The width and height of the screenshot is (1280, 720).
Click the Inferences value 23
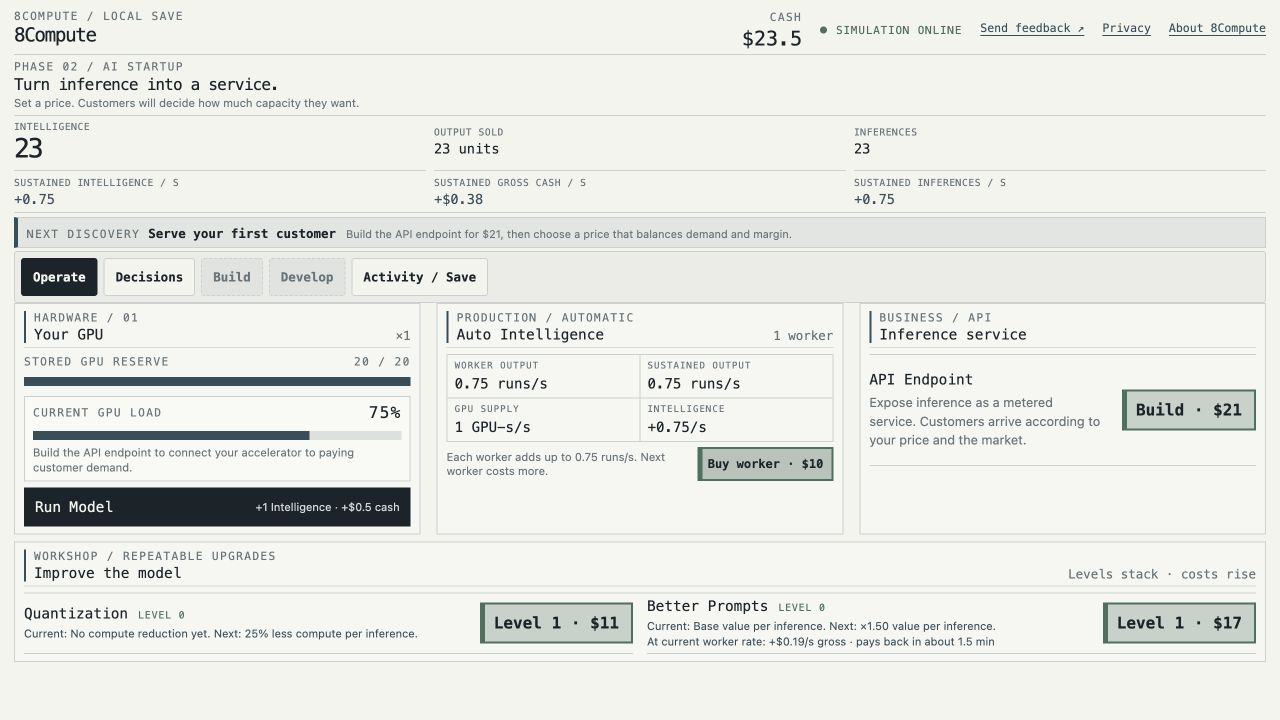click(x=862, y=149)
